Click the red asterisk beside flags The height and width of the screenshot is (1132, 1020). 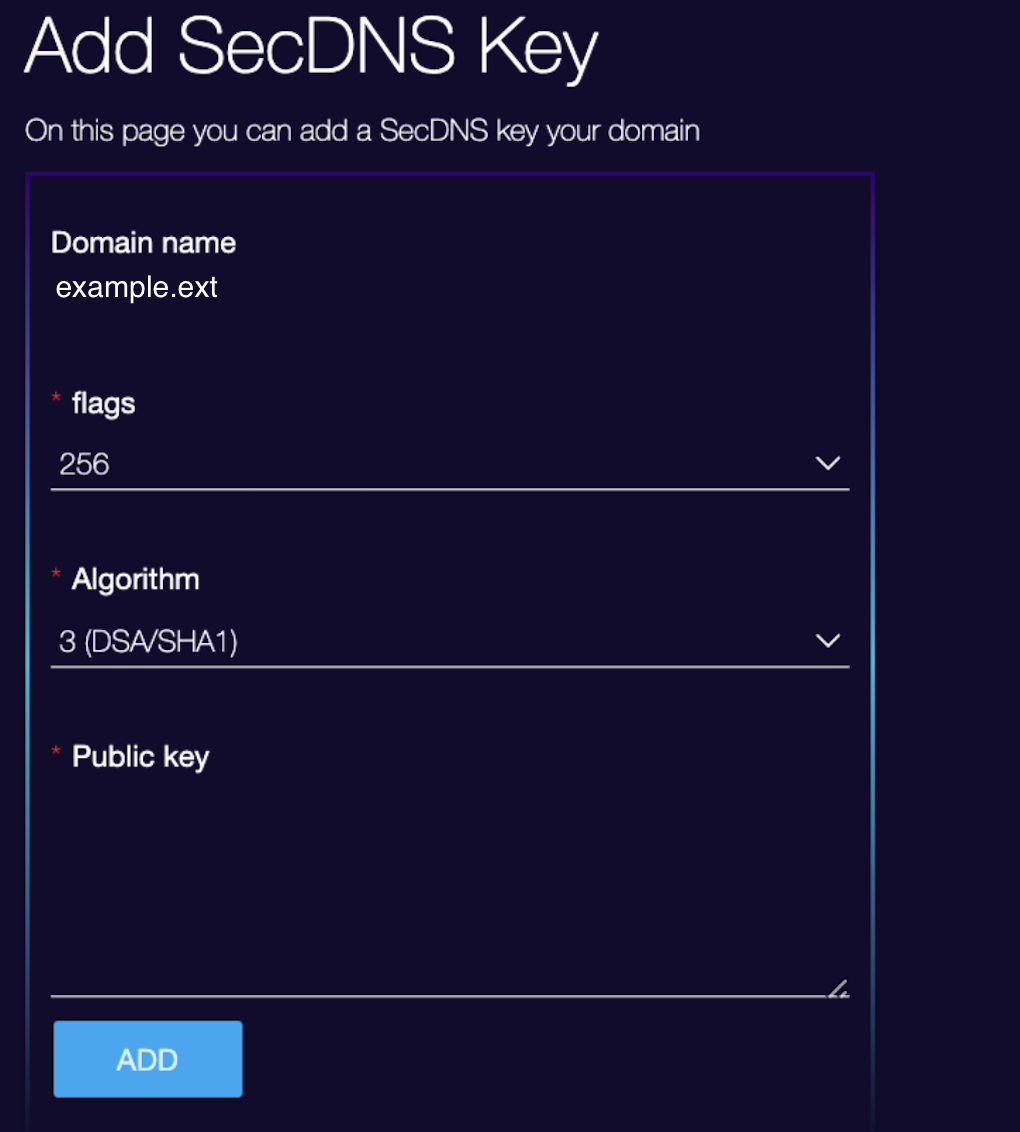56,397
